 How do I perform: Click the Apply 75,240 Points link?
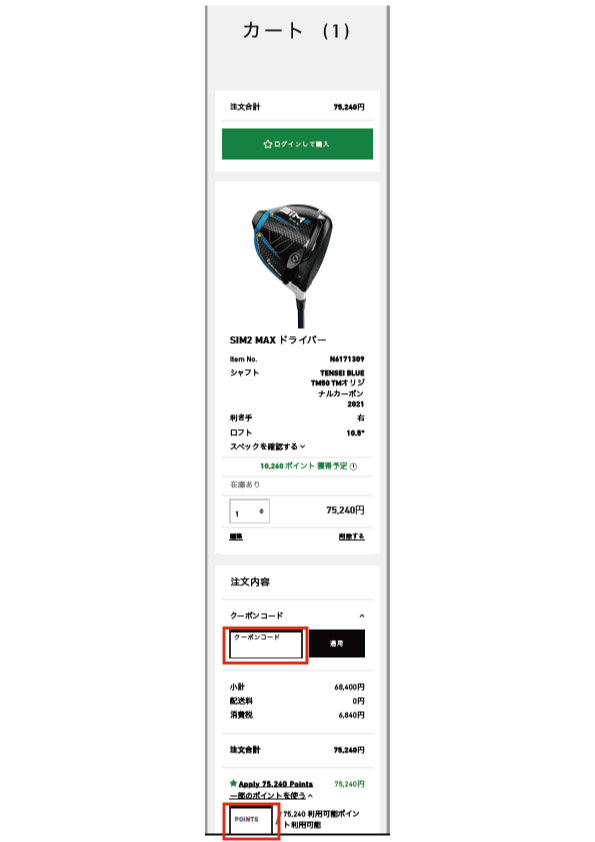[275, 784]
